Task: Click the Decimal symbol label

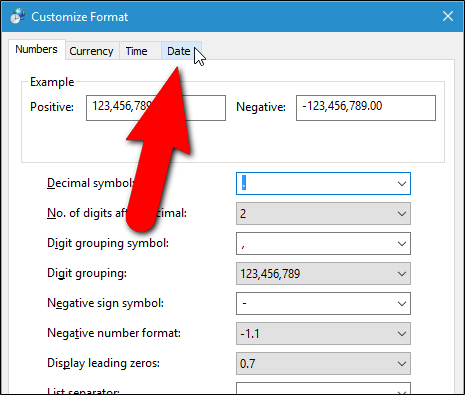Action: (90, 183)
